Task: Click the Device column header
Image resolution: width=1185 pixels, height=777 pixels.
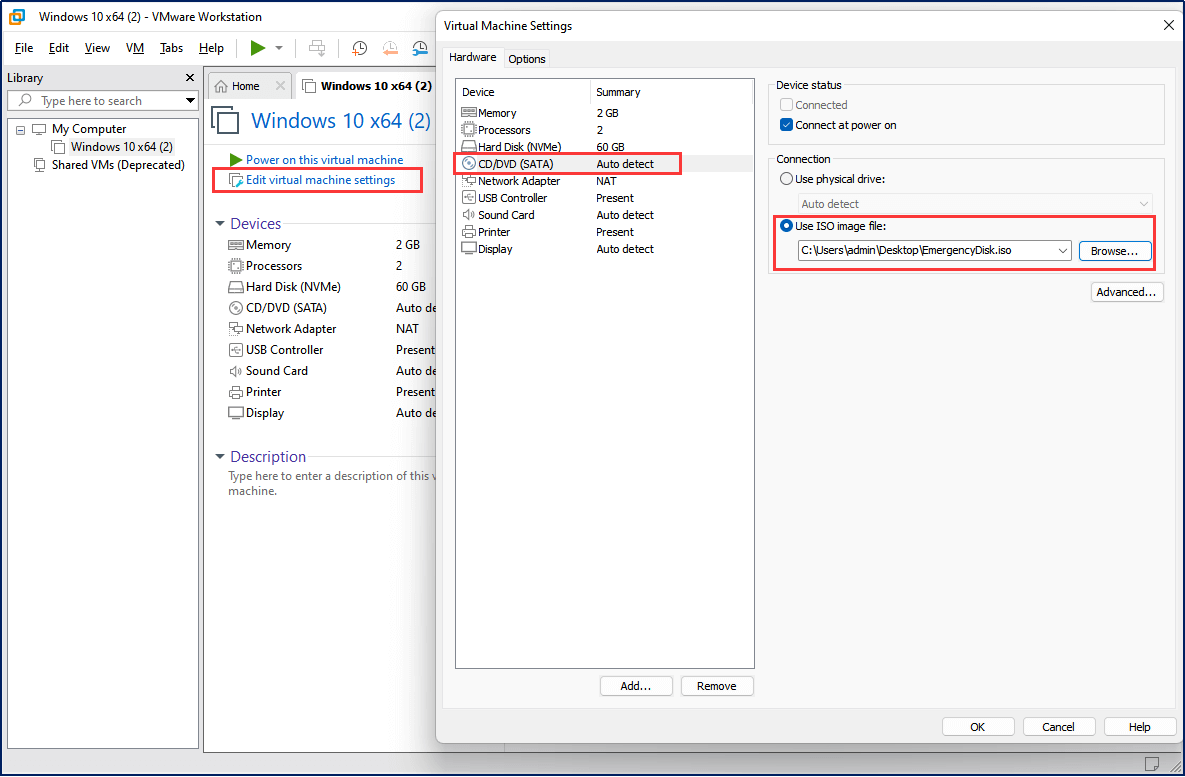Action: pyautogui.click(x=523, y=92)
